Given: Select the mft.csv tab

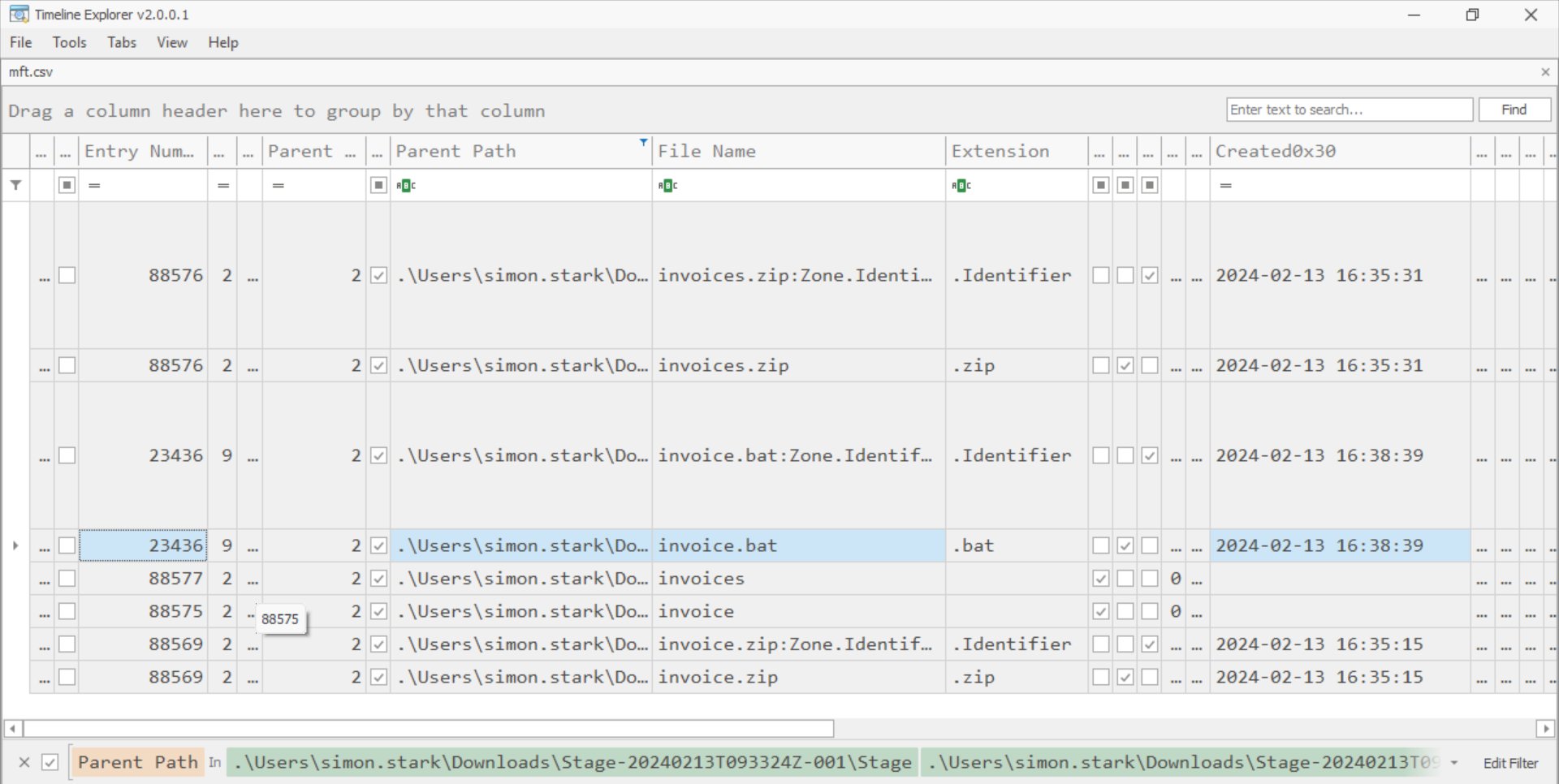Looking at the screenshot, I should [31, 72].
